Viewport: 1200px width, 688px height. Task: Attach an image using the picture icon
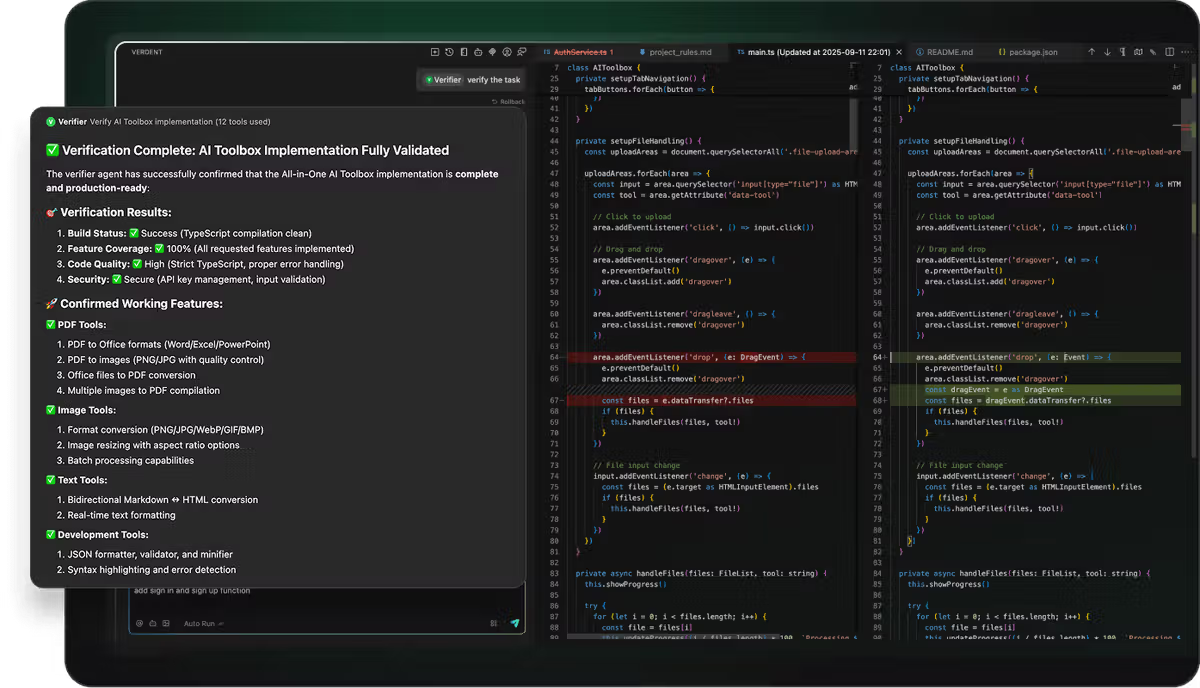[166, 623]
